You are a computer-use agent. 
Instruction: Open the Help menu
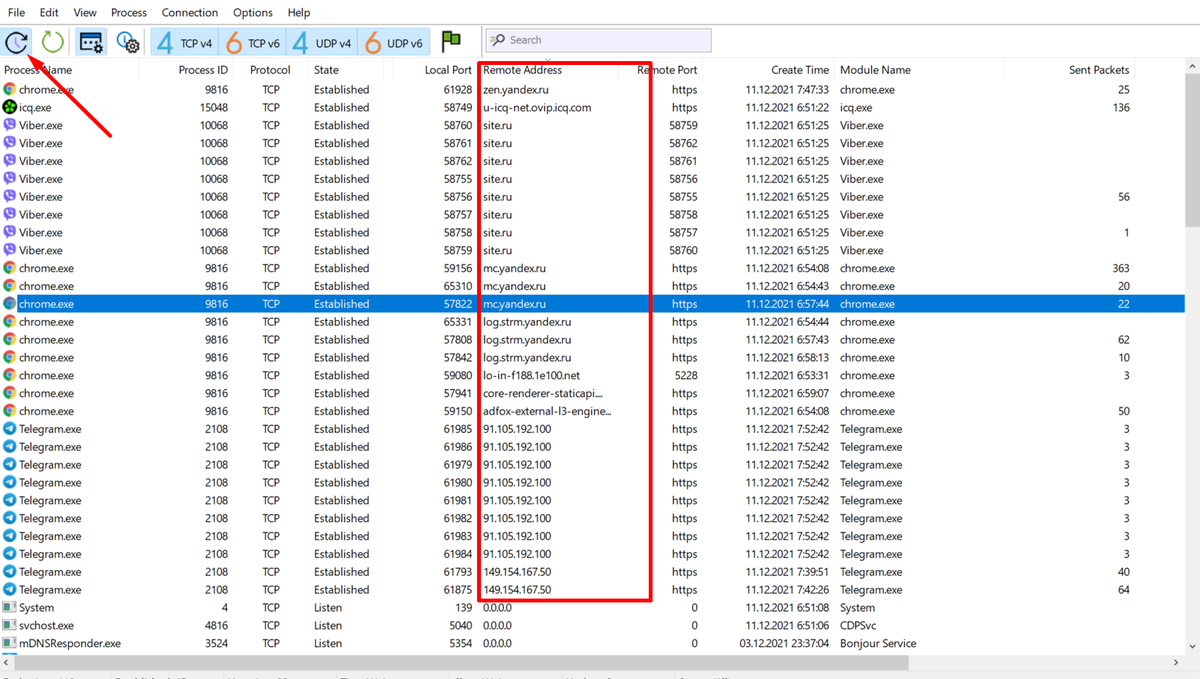(298, 13)
